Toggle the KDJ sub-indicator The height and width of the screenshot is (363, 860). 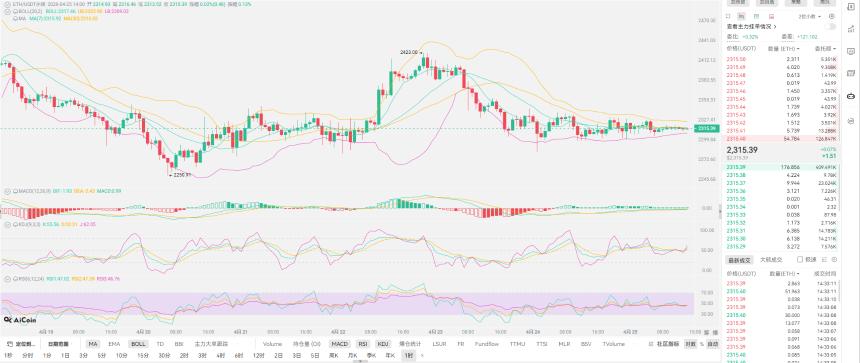383,344
